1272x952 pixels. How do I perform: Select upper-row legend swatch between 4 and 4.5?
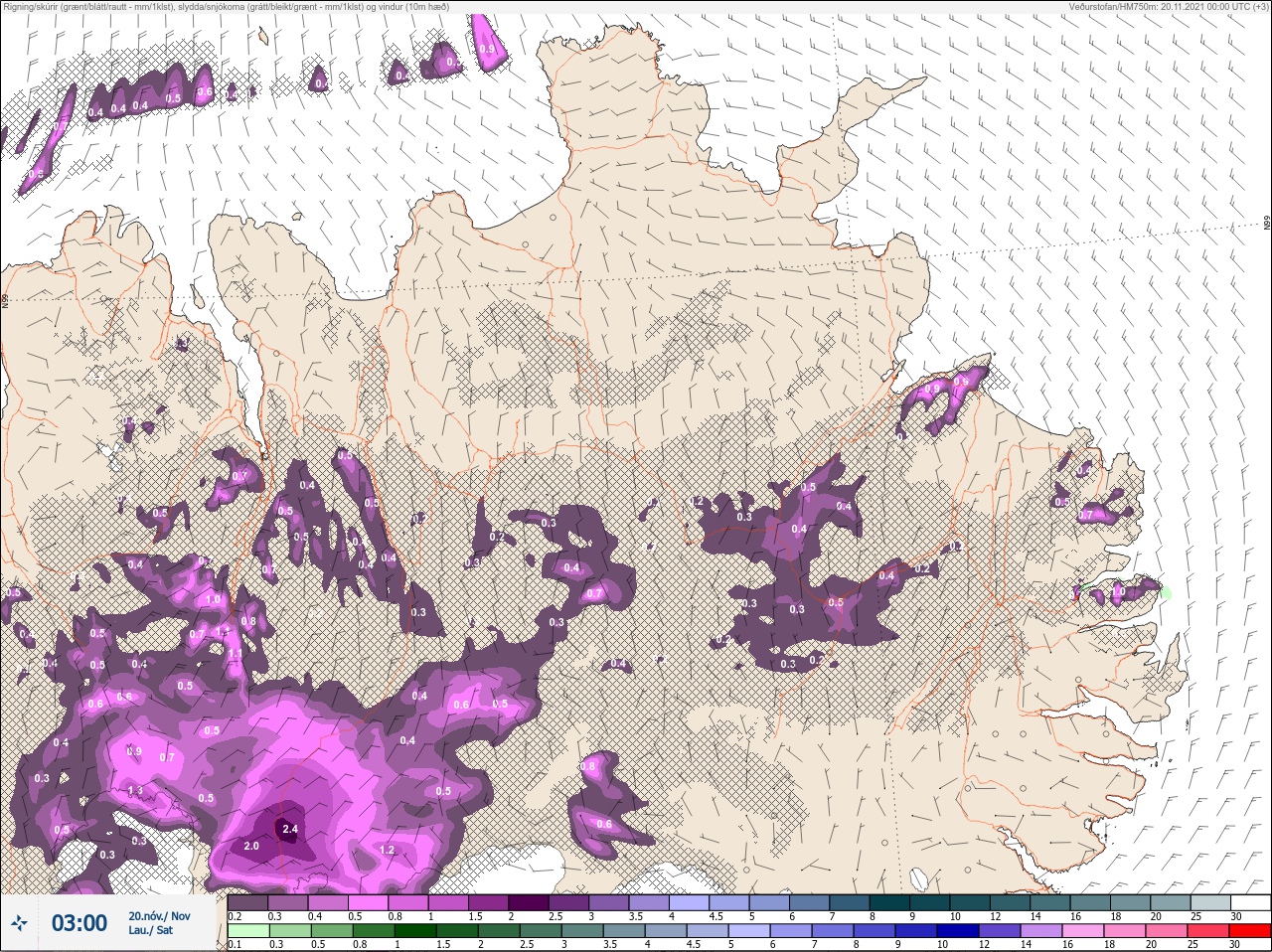click(x=690, y=902)
